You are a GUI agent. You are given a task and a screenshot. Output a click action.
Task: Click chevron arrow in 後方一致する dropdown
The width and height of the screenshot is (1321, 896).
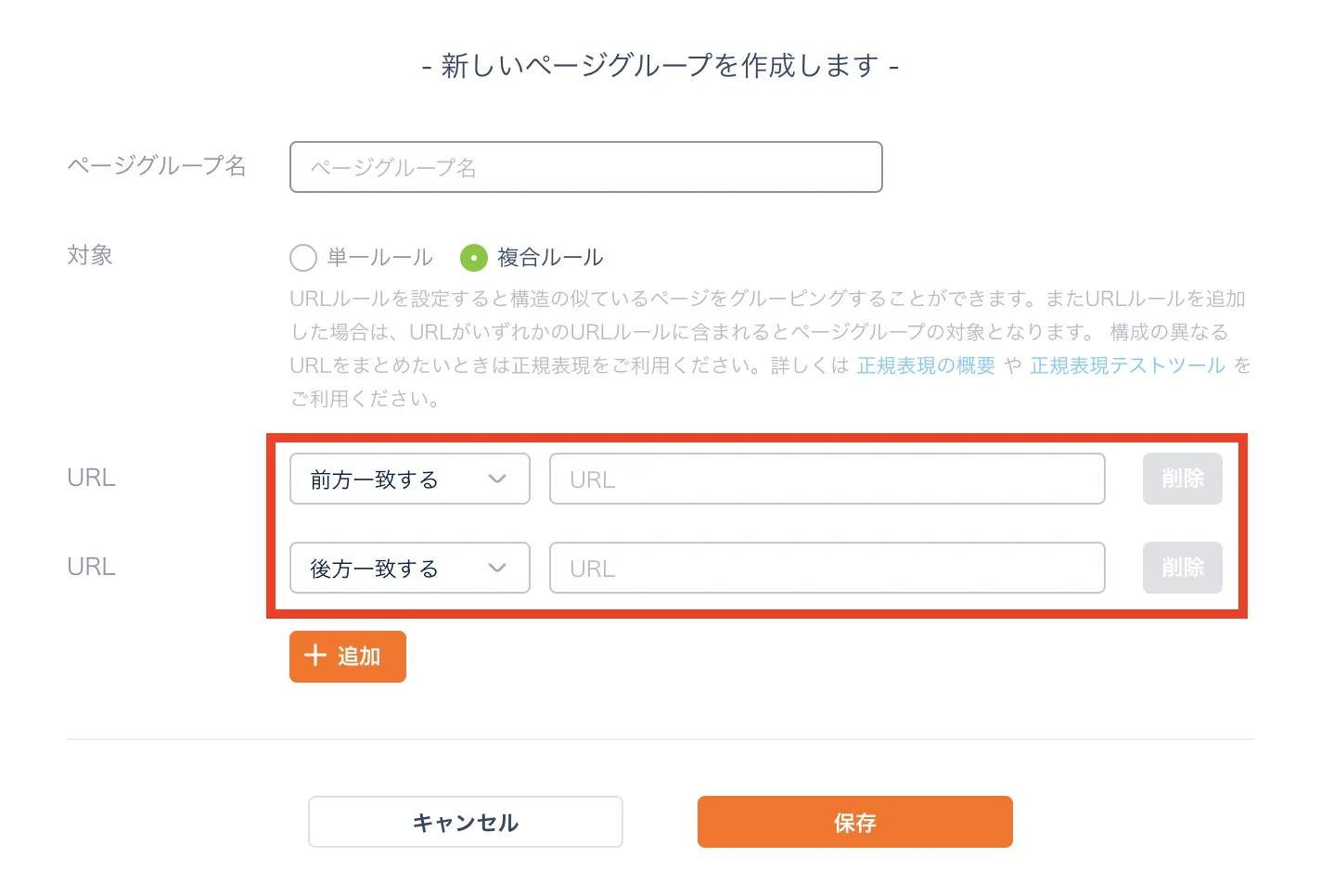(x=497, y=568)
